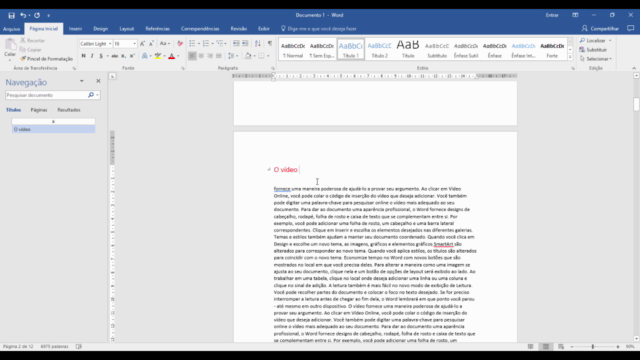
Task: Toggle subscript formatting
Action: coord(124,56)
